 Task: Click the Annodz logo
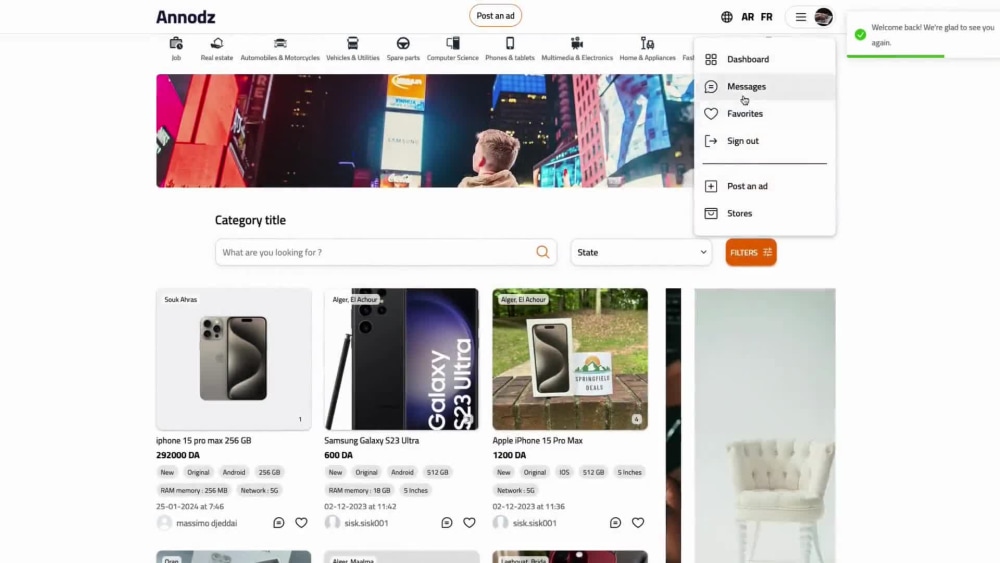[x=186, y=17]
